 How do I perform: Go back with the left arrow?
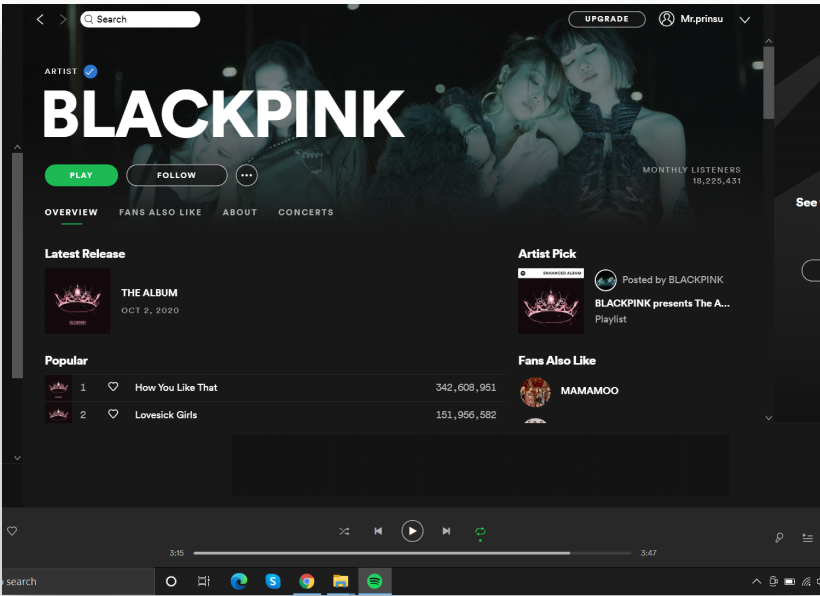coord(40,19)
